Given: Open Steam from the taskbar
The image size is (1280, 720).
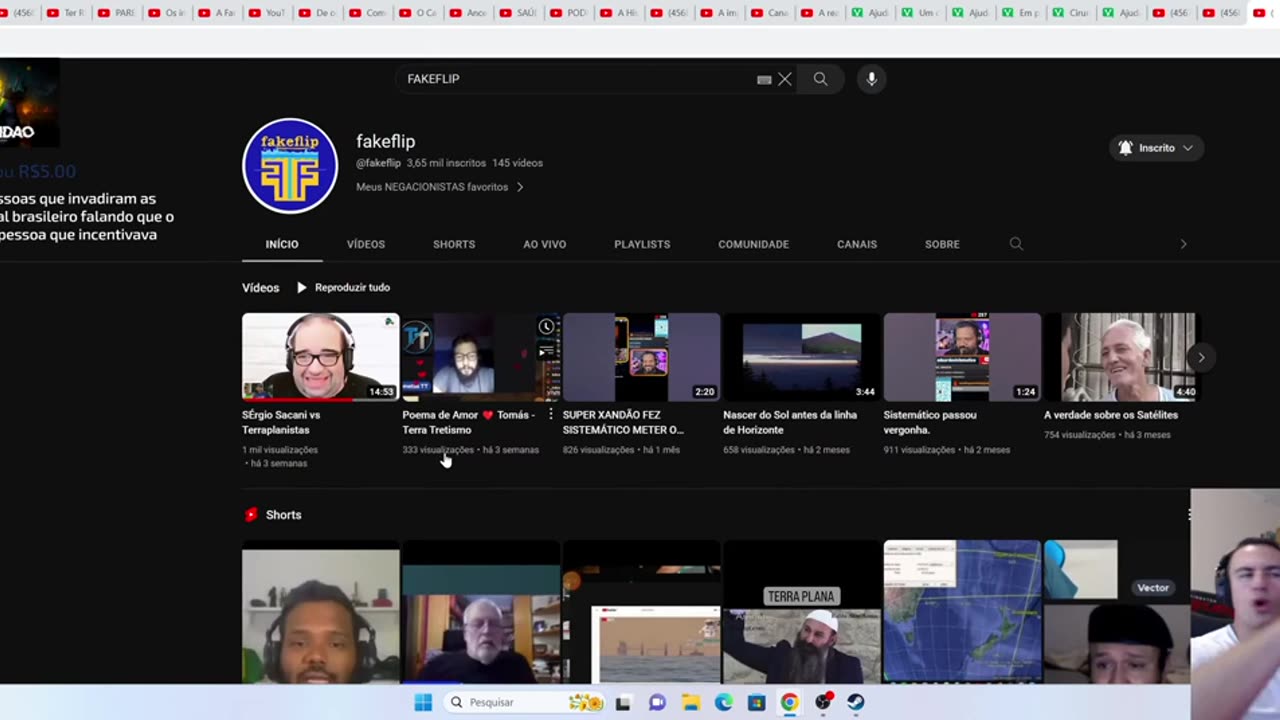Looking at the screenshot, I should [x=856, y=703].
